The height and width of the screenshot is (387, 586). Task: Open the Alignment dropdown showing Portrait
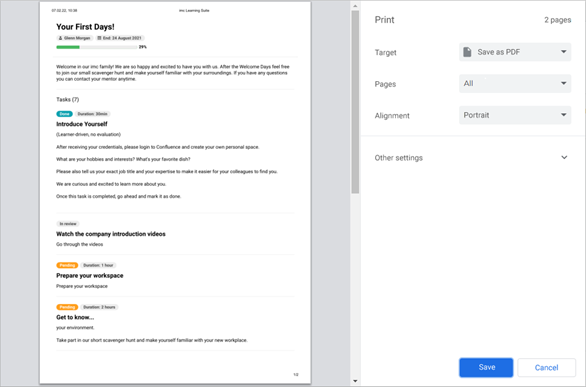pos(515,115)
